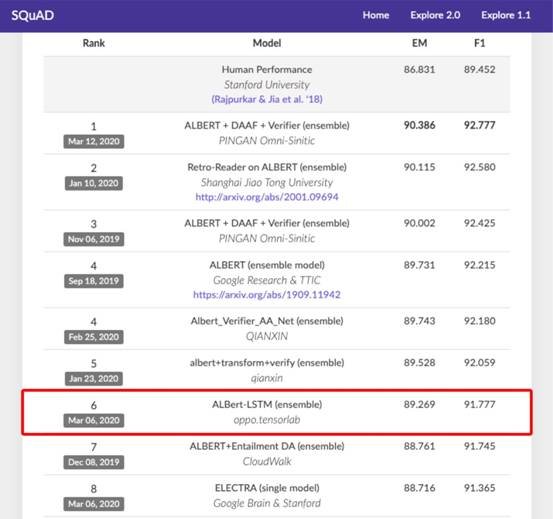
Task: Click qianxin affiliation under rank 5
Action: tap(267, 378)
